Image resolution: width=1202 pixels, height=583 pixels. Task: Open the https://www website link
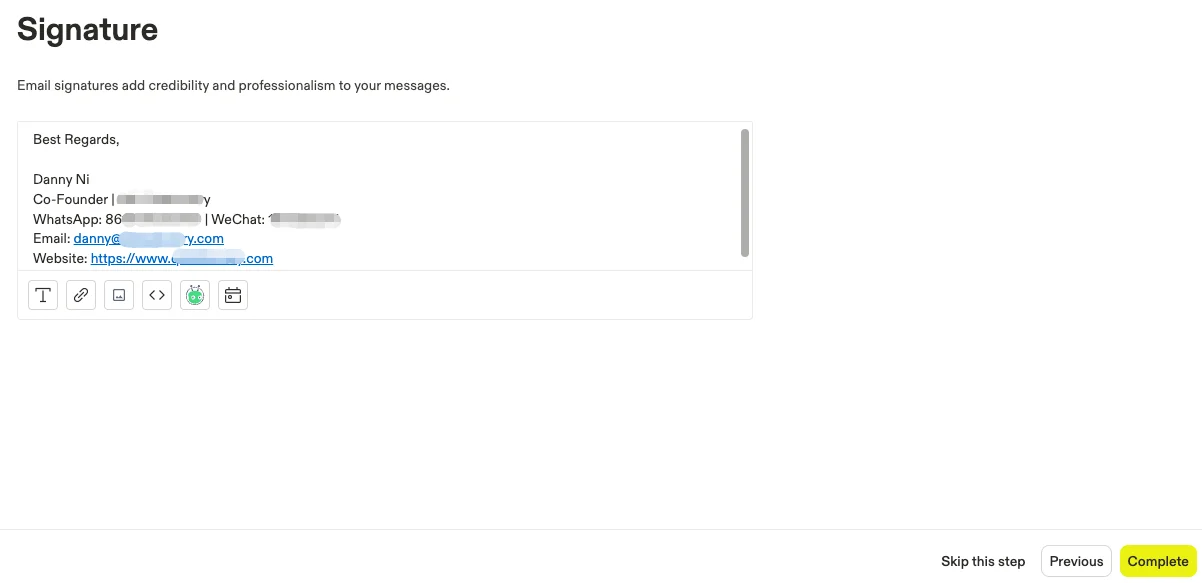tap(182, 258)
